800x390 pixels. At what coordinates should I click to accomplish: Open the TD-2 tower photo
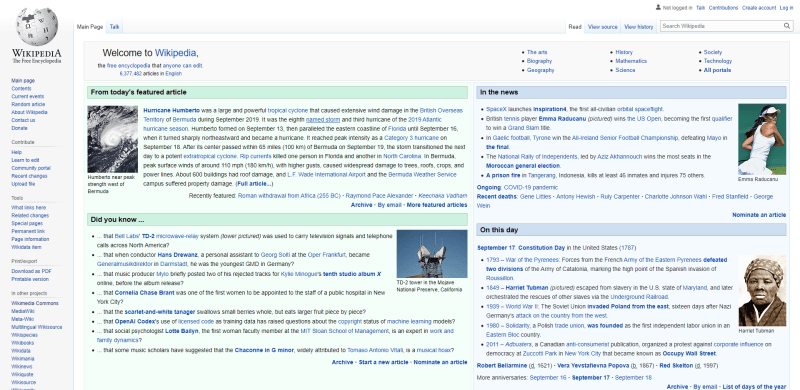432,253
